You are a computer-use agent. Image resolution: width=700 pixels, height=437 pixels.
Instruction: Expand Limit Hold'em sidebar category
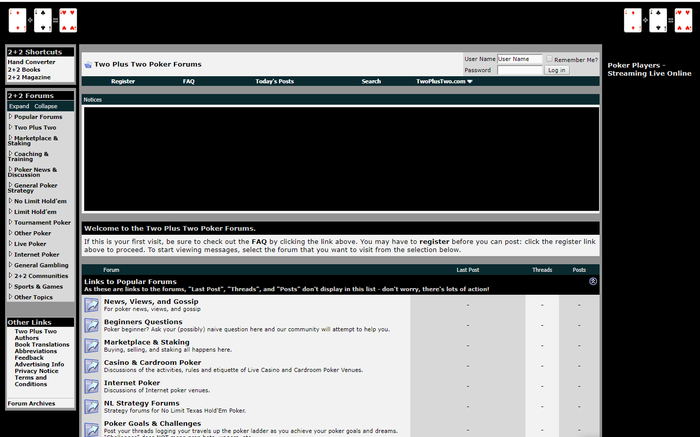(10, 212)
